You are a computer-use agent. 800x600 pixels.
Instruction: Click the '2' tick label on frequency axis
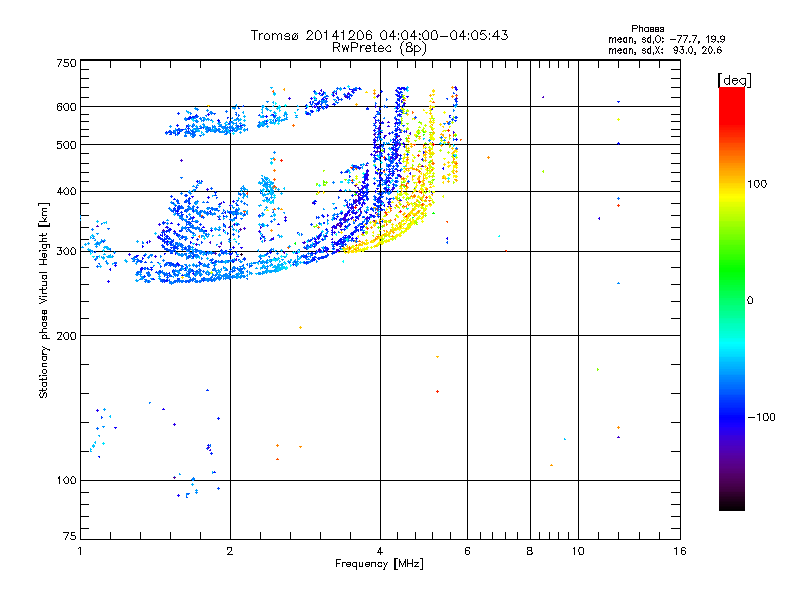230,551
